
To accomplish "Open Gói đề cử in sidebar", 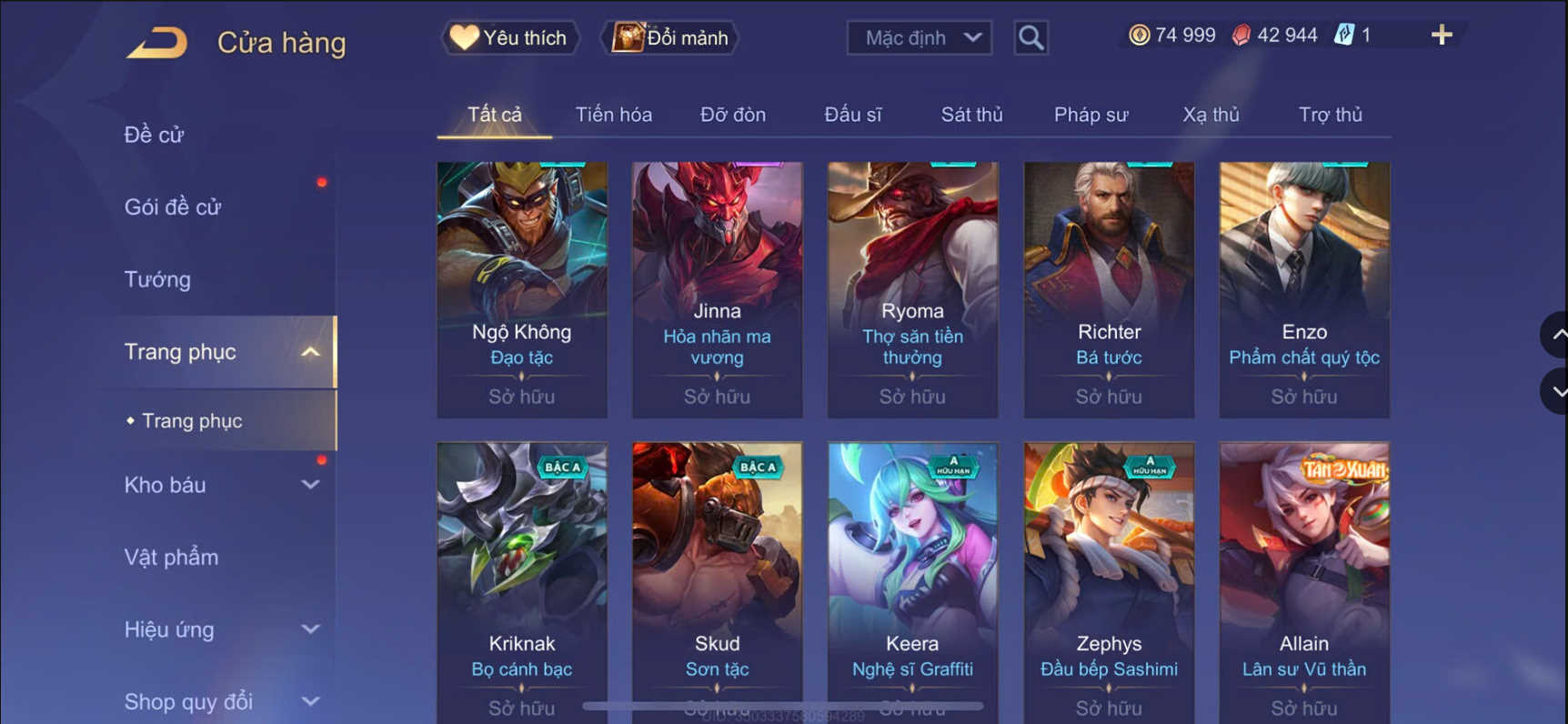I will (x=173, y=207).
